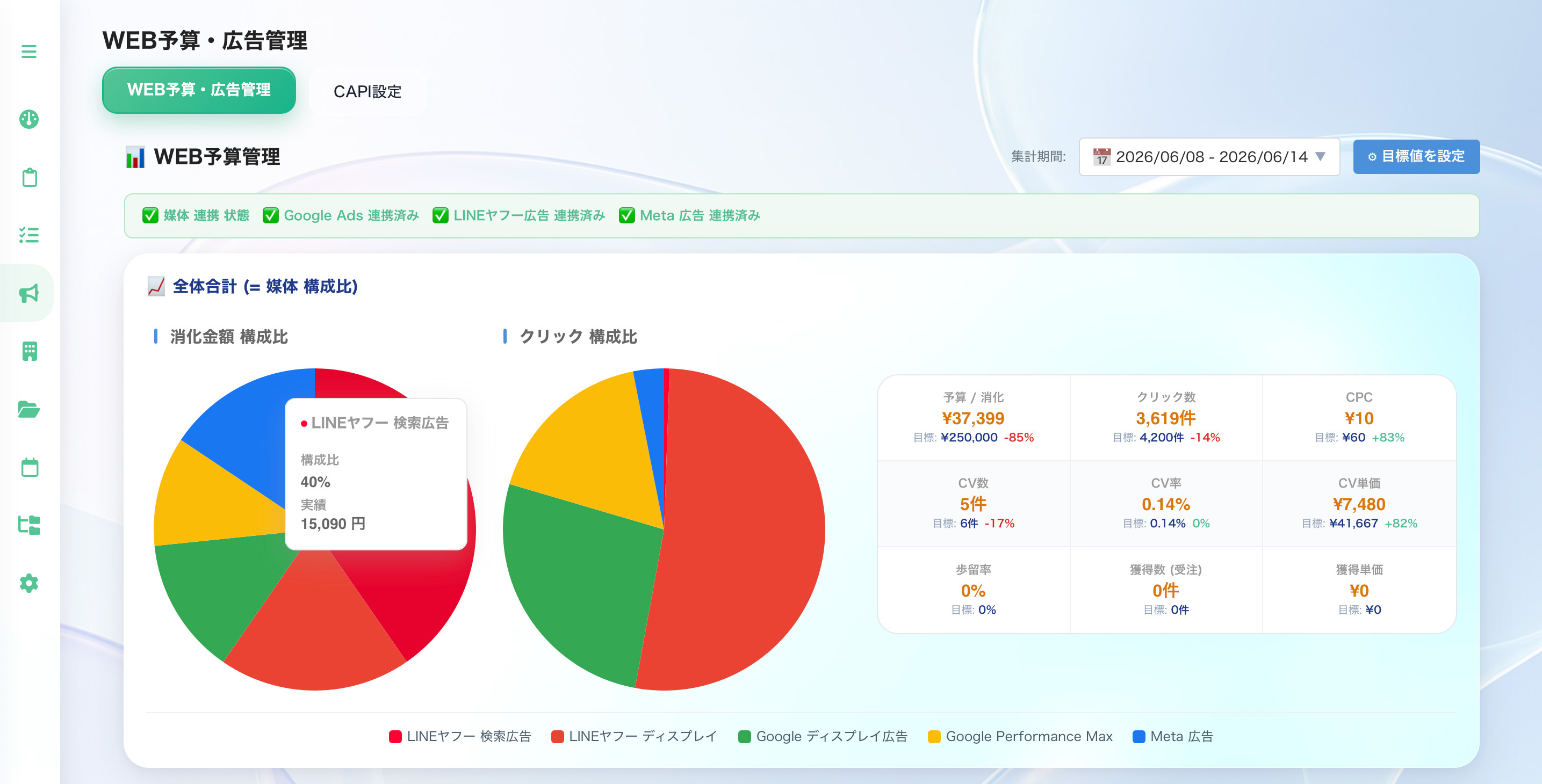Viewport: 1542px width, 784px height.
Task: Toggle Google ディスプレイ広告 legend swatch
Action: coord(745,737)
